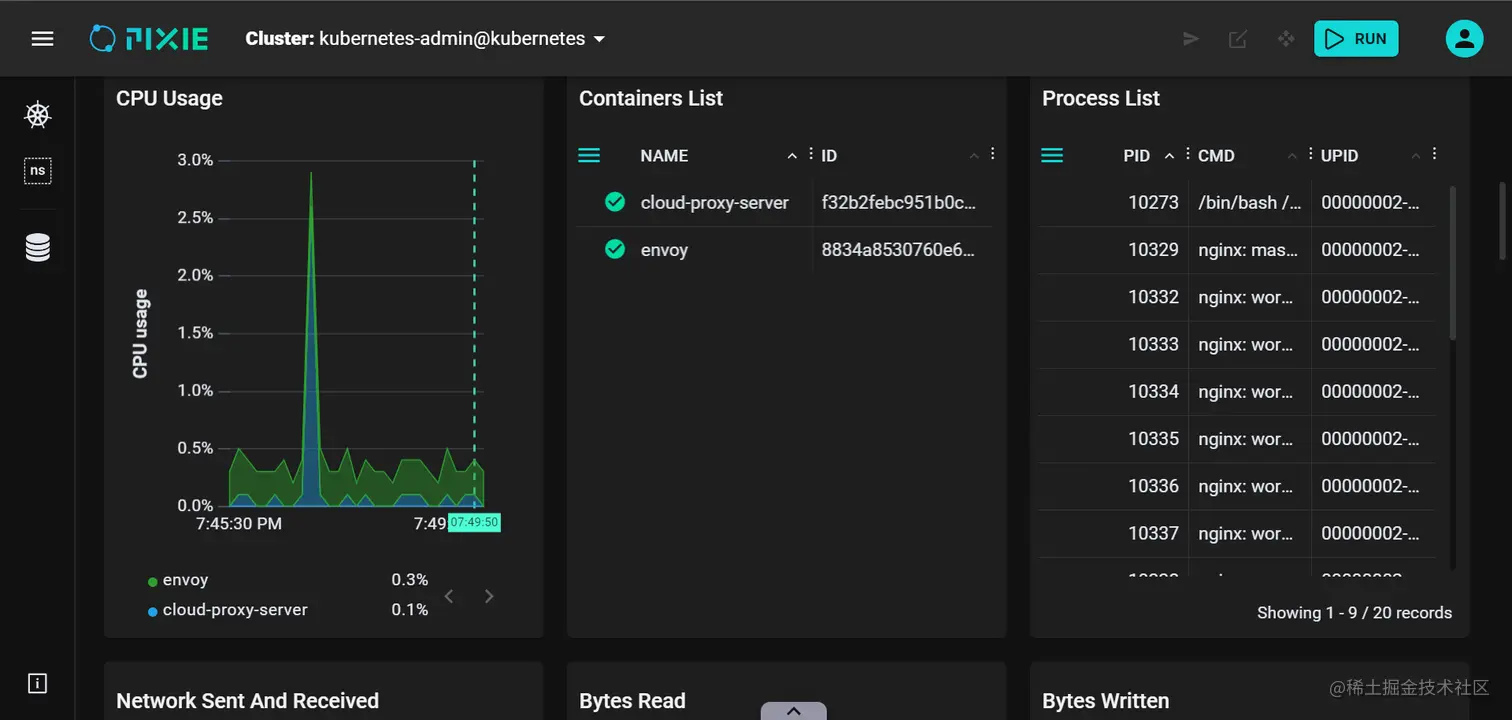Click the Network Sent And Received title

[x=247, y=701]
